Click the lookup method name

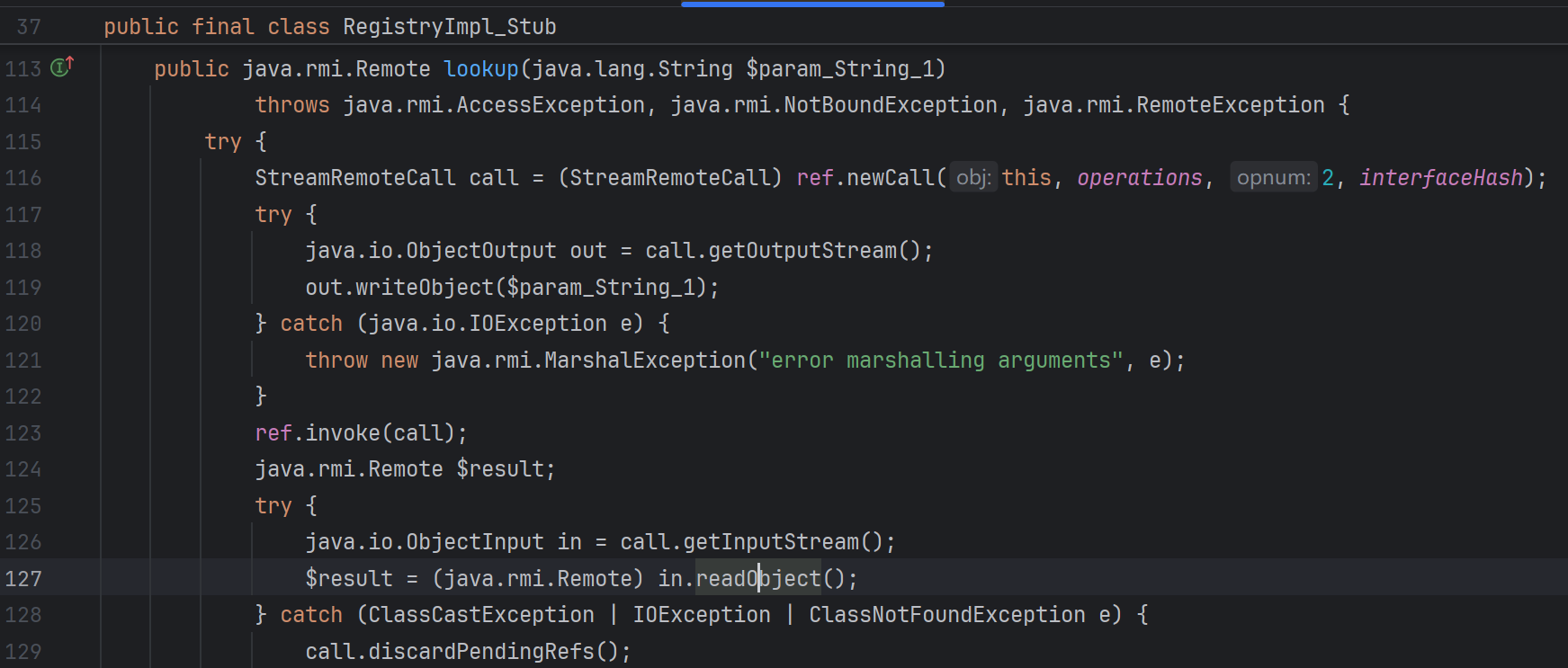pos(481,69)
